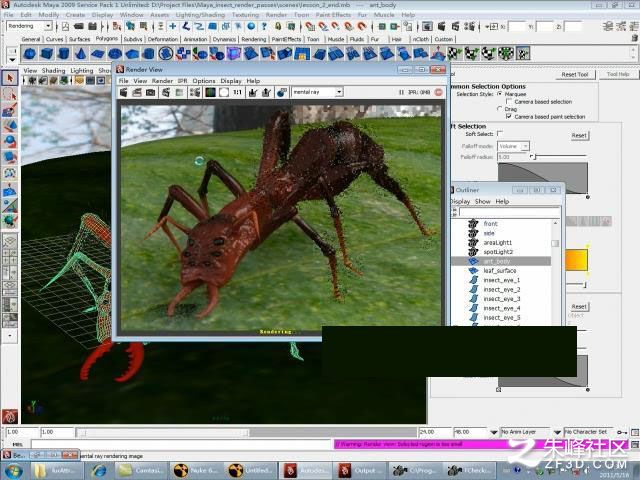
Task: Stop IPR with the red button
Action: click(x=439, y=92)
